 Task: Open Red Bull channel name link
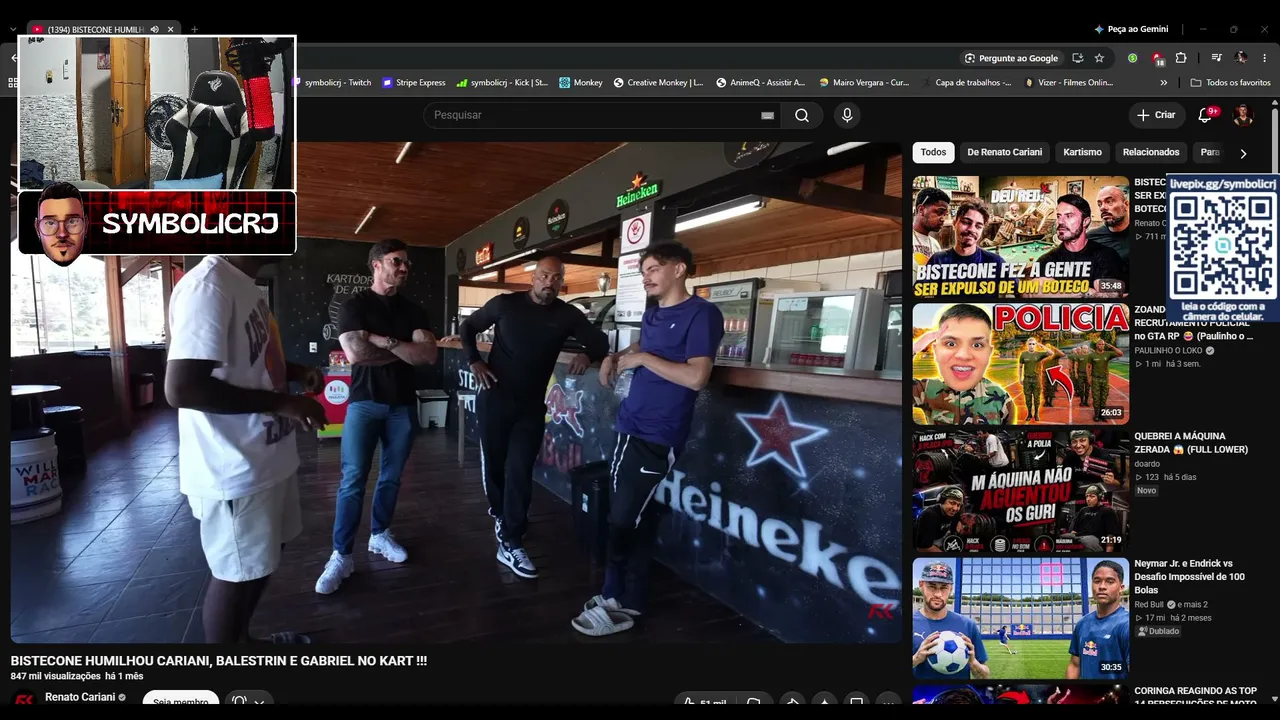click(x=1151, y=604)
